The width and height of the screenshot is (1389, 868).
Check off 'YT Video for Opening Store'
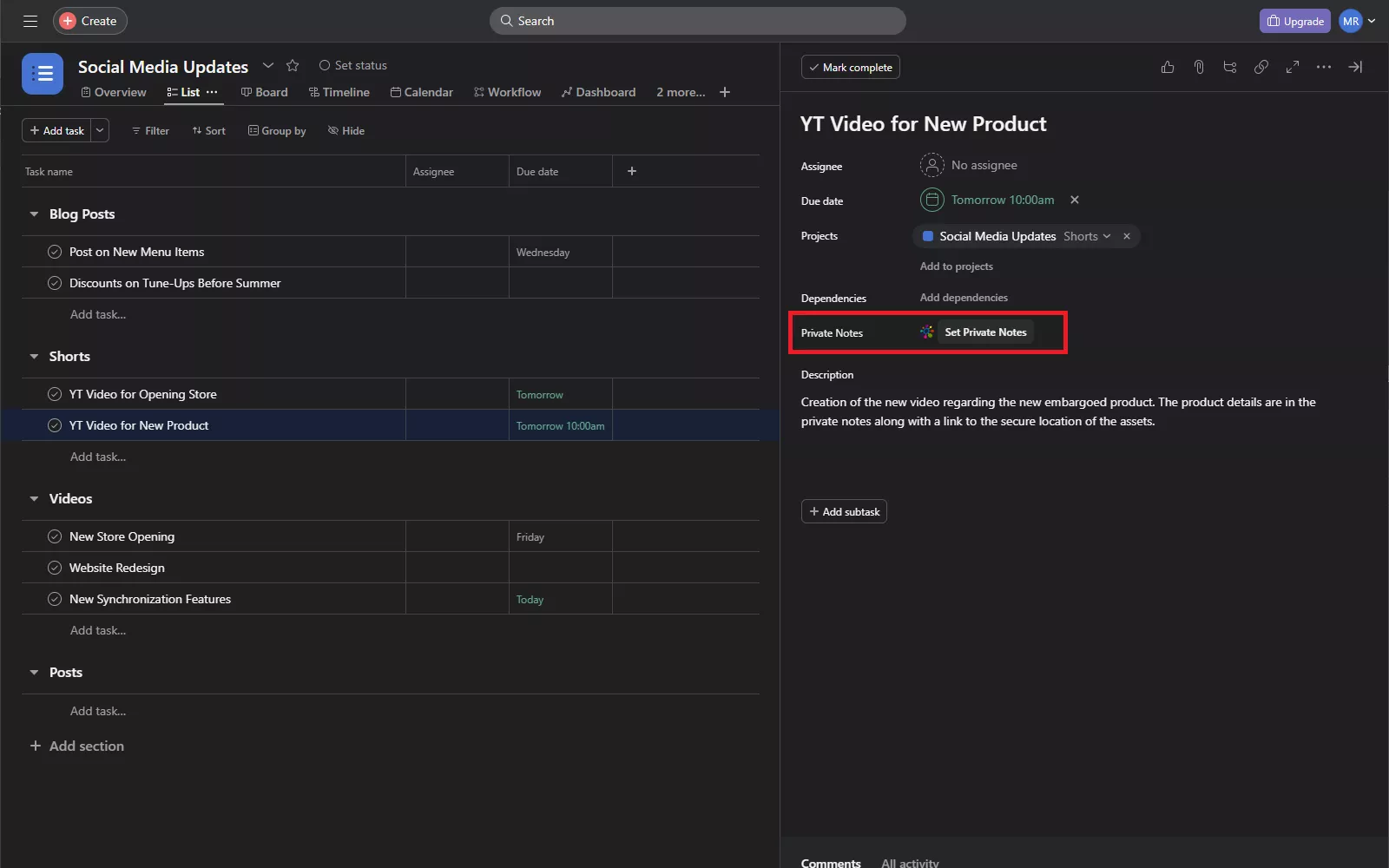pos(55,394)
